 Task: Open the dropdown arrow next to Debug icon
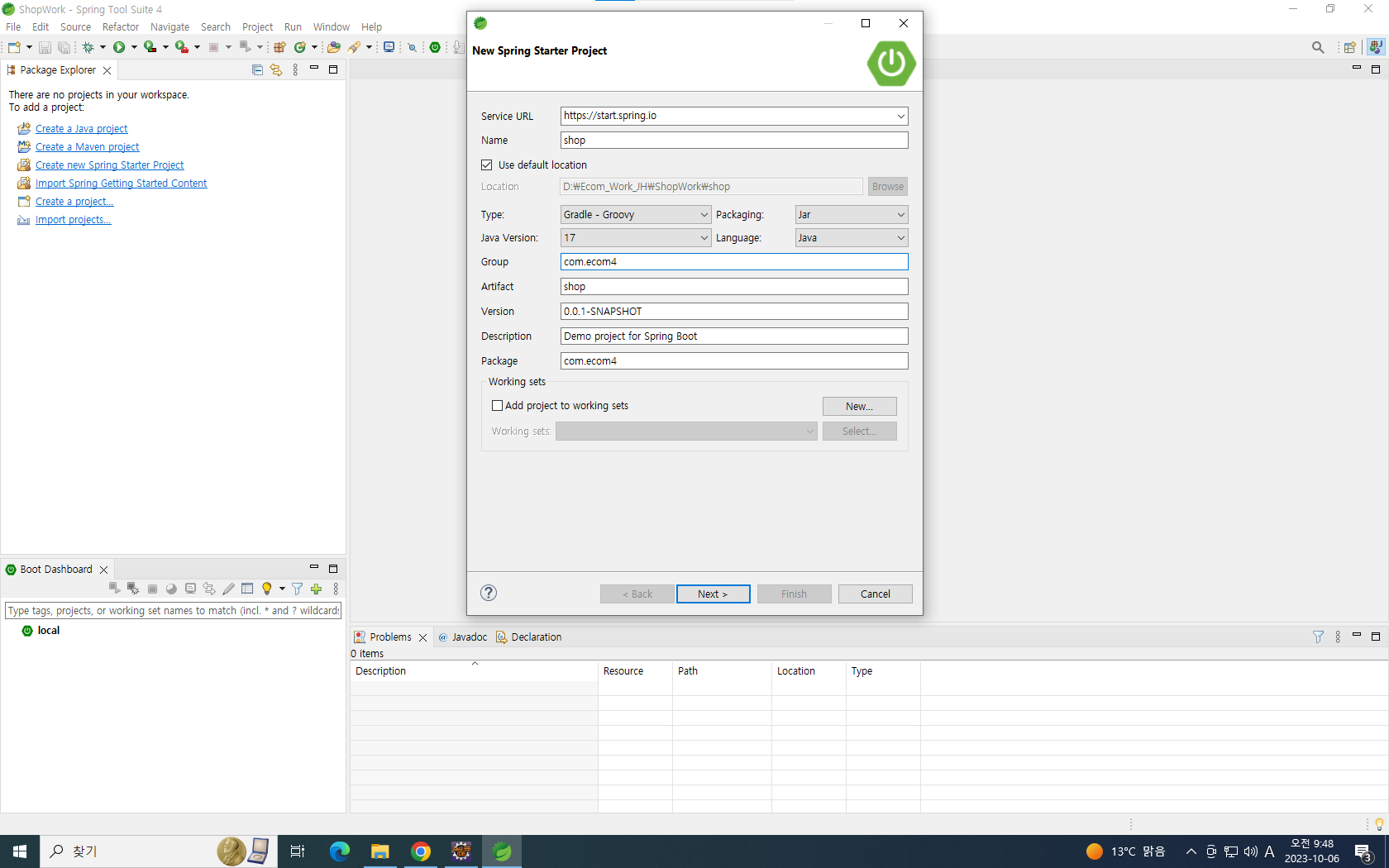tap(103, 47)
